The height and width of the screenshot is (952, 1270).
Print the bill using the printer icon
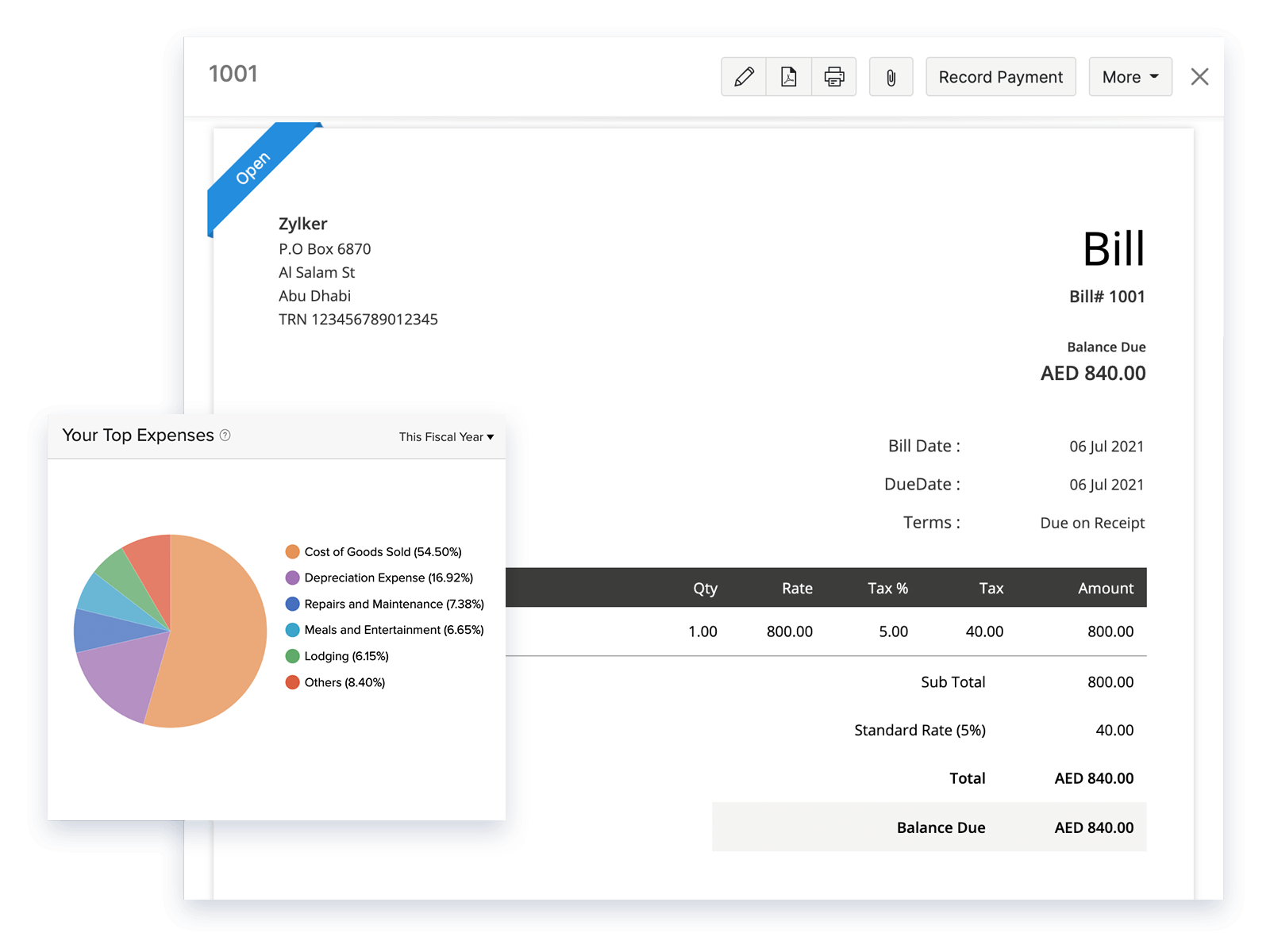click(x=833, y=76)
